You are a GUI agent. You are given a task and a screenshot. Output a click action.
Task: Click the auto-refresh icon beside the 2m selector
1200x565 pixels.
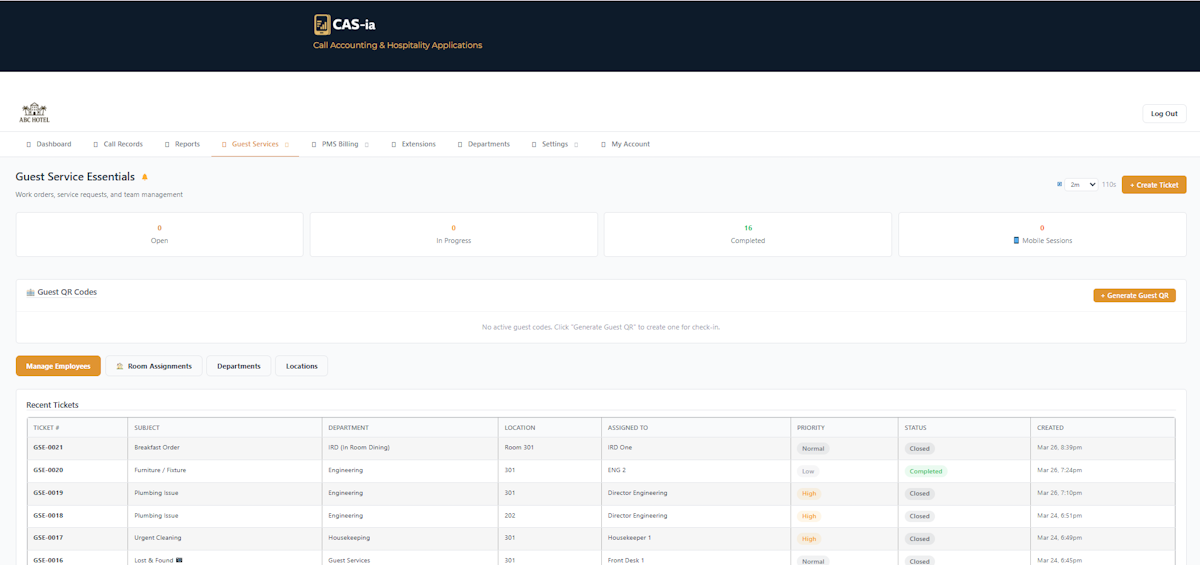coord(1060,184)
